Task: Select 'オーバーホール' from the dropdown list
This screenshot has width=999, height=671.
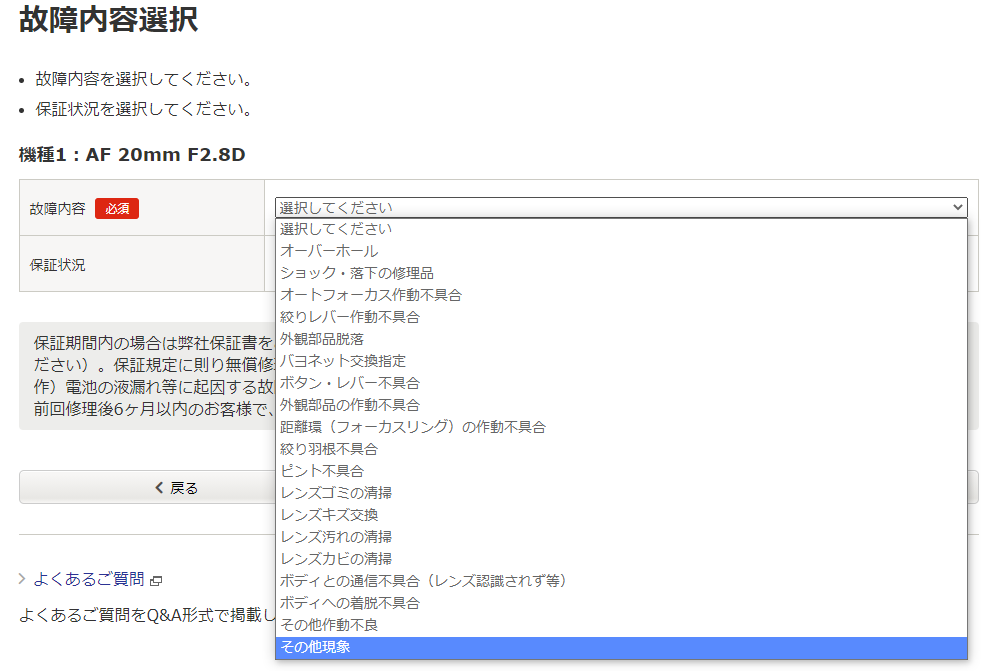Action: pos(329,251)
